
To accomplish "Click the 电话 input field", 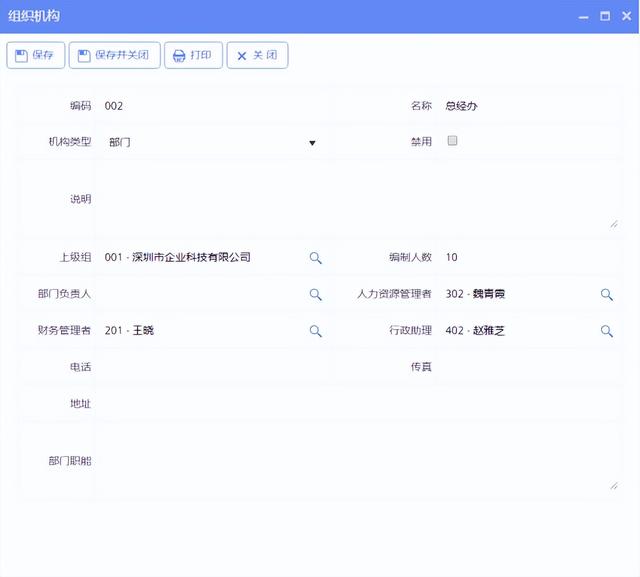I will 211,367.
